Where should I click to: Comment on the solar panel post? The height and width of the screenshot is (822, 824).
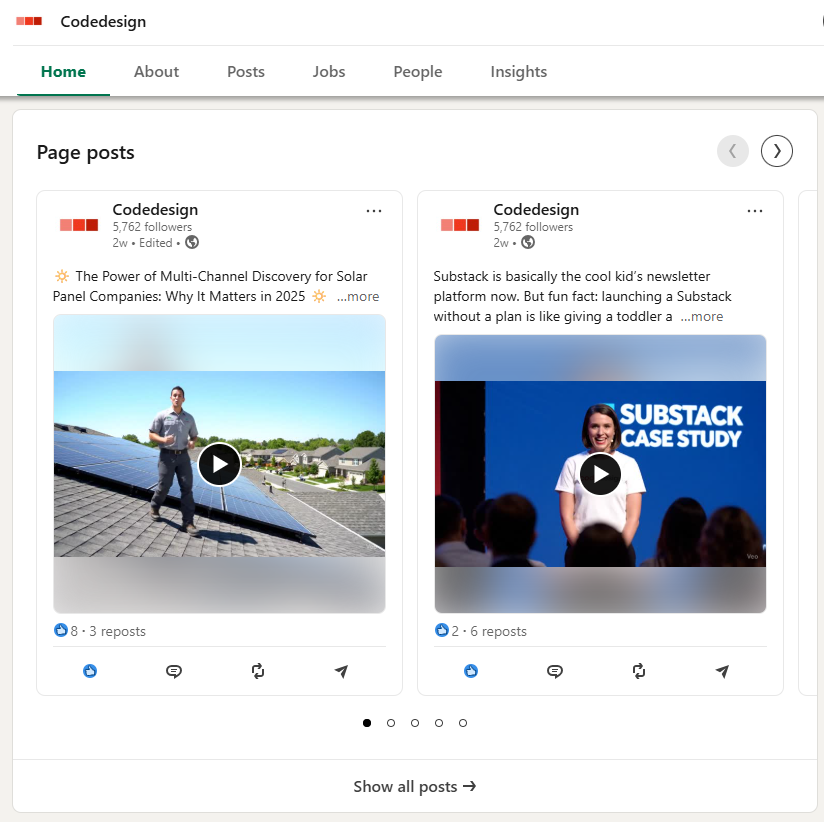tap(174, 671)
